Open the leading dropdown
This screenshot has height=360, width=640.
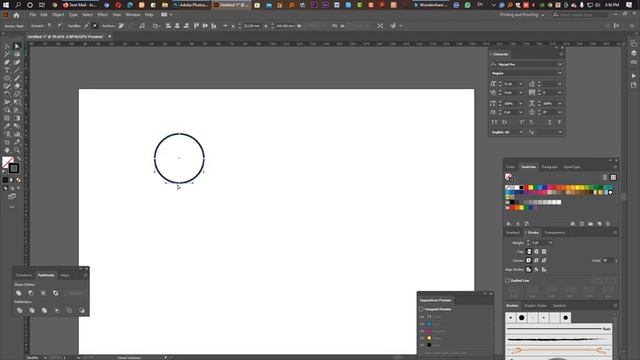click(559, 84)
